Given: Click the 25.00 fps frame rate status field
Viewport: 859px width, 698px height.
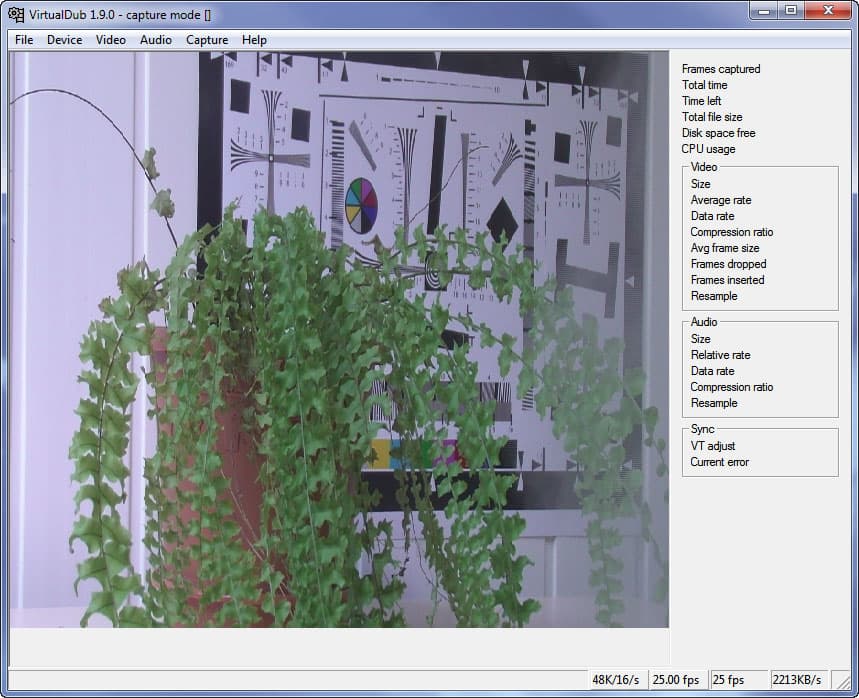Looking at the screenshot, I should click(x=675, y=680).
